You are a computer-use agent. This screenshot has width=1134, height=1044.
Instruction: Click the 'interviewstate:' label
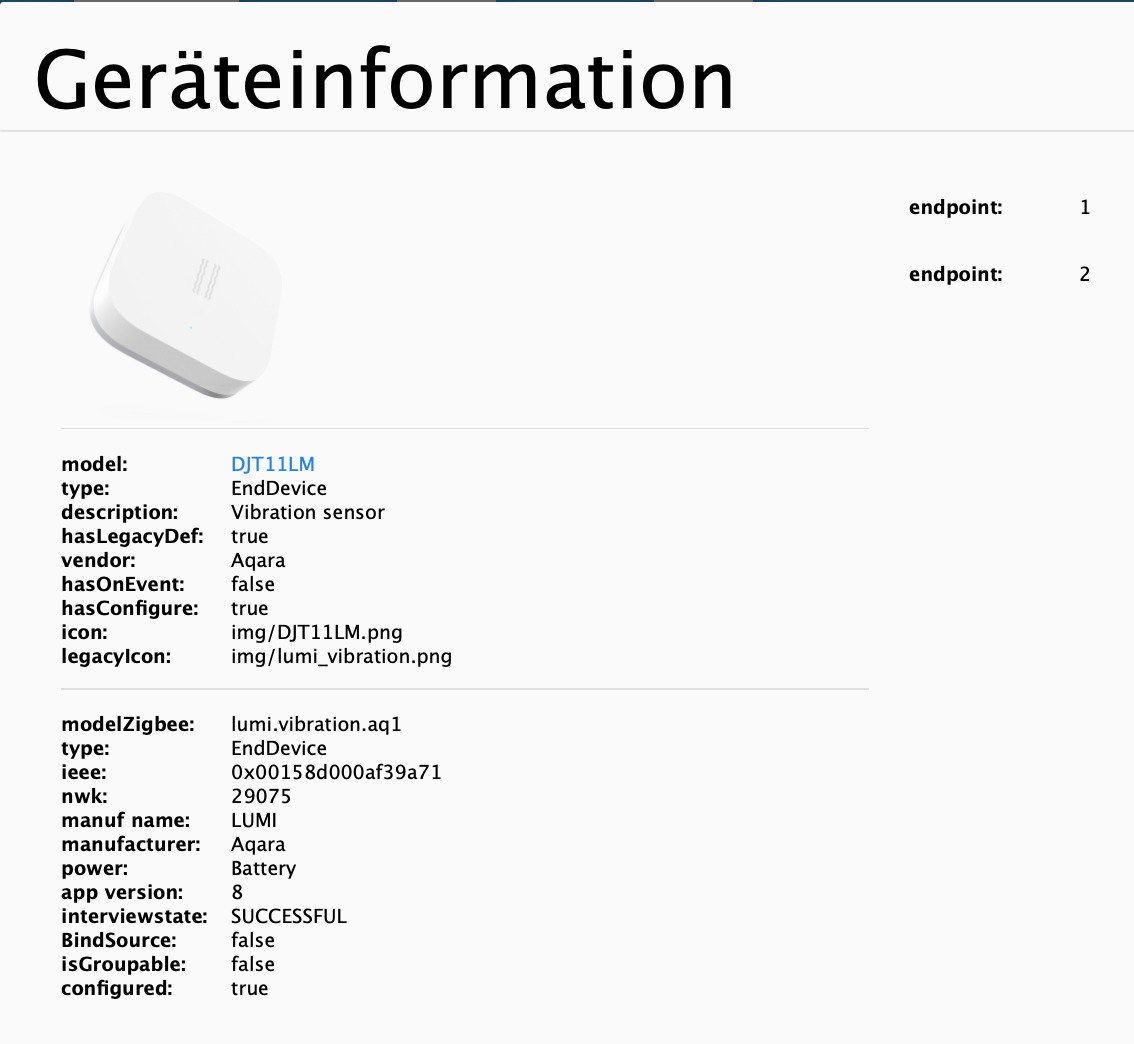[x=134, y=916]
